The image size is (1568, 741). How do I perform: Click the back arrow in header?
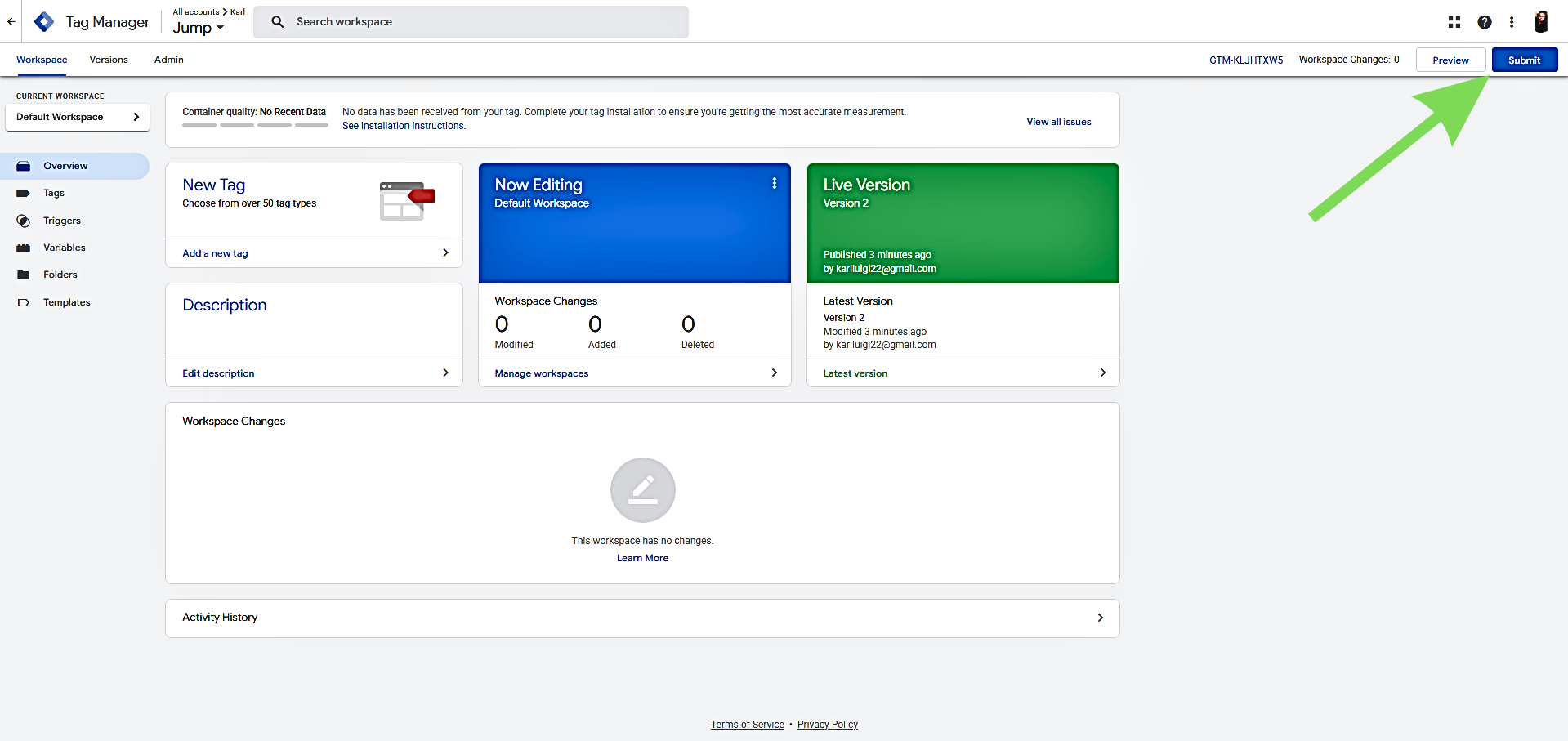tap(11, 22)
